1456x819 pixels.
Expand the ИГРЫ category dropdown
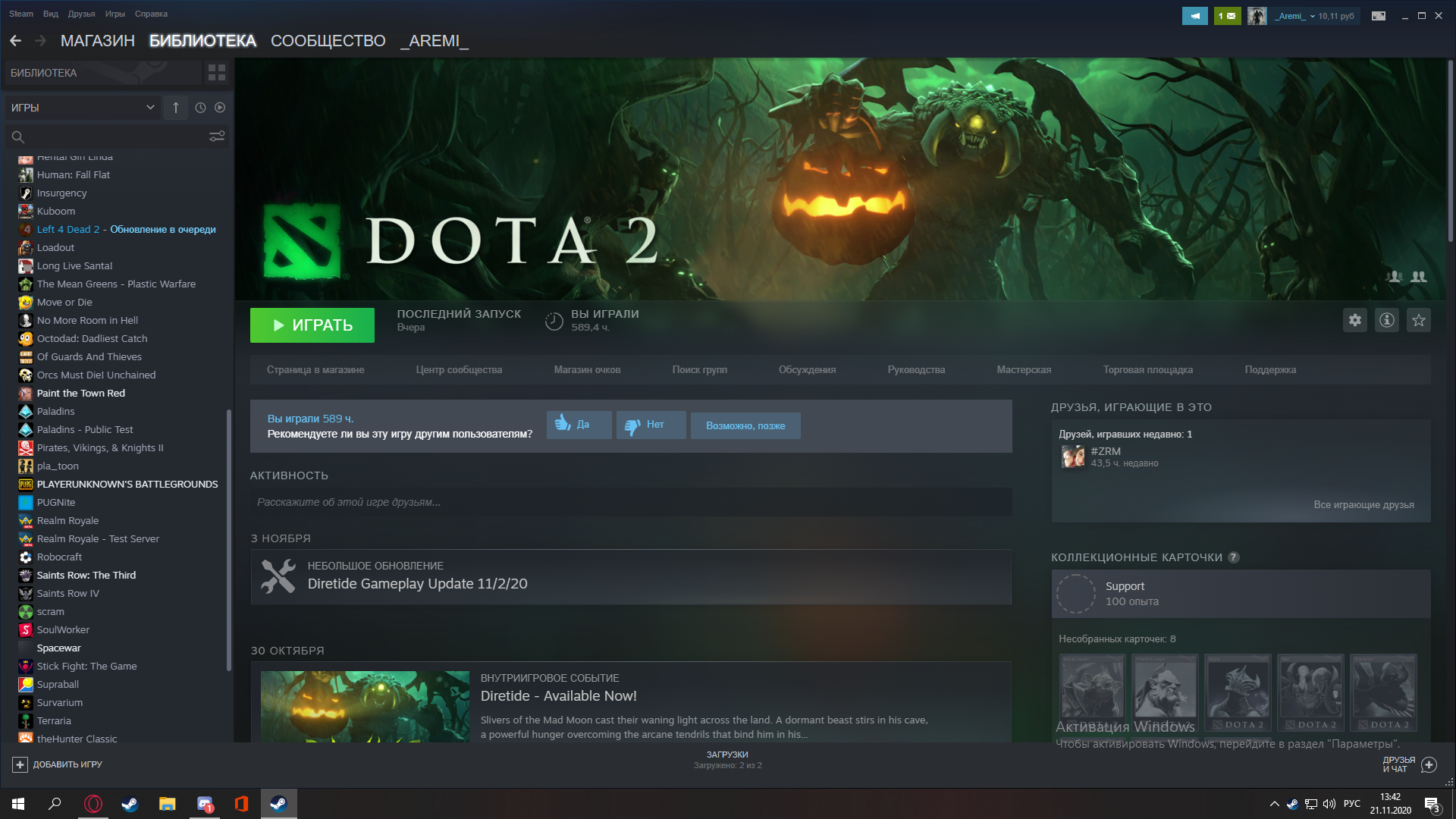click(83, 108)
